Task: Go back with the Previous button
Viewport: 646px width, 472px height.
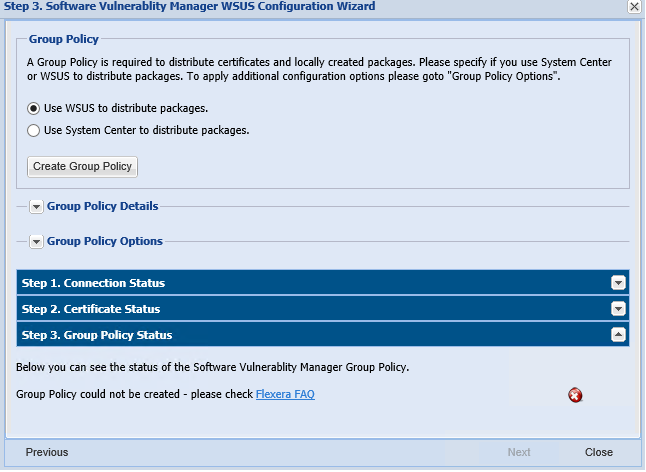Action: point(47,452)
